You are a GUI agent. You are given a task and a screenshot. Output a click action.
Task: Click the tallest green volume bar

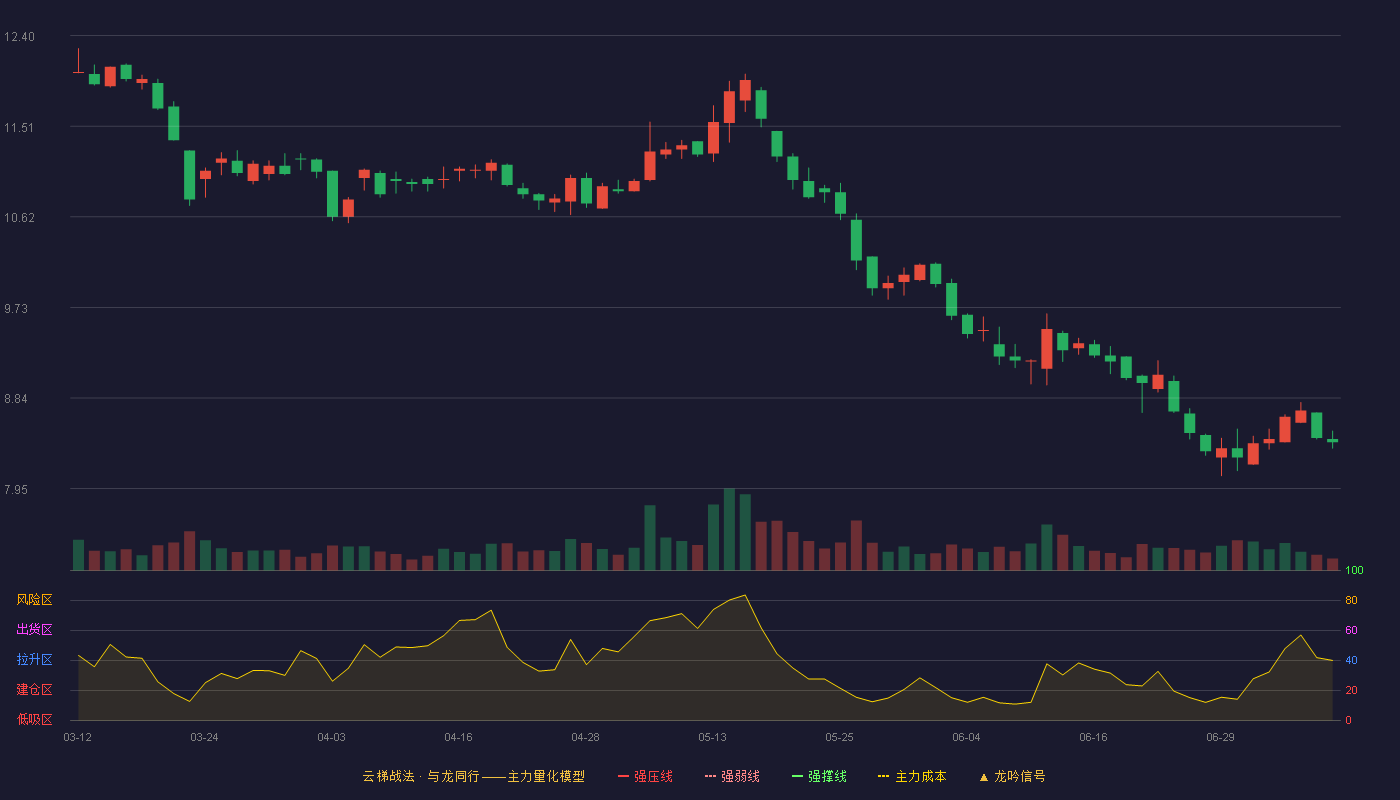pos(729,529)
